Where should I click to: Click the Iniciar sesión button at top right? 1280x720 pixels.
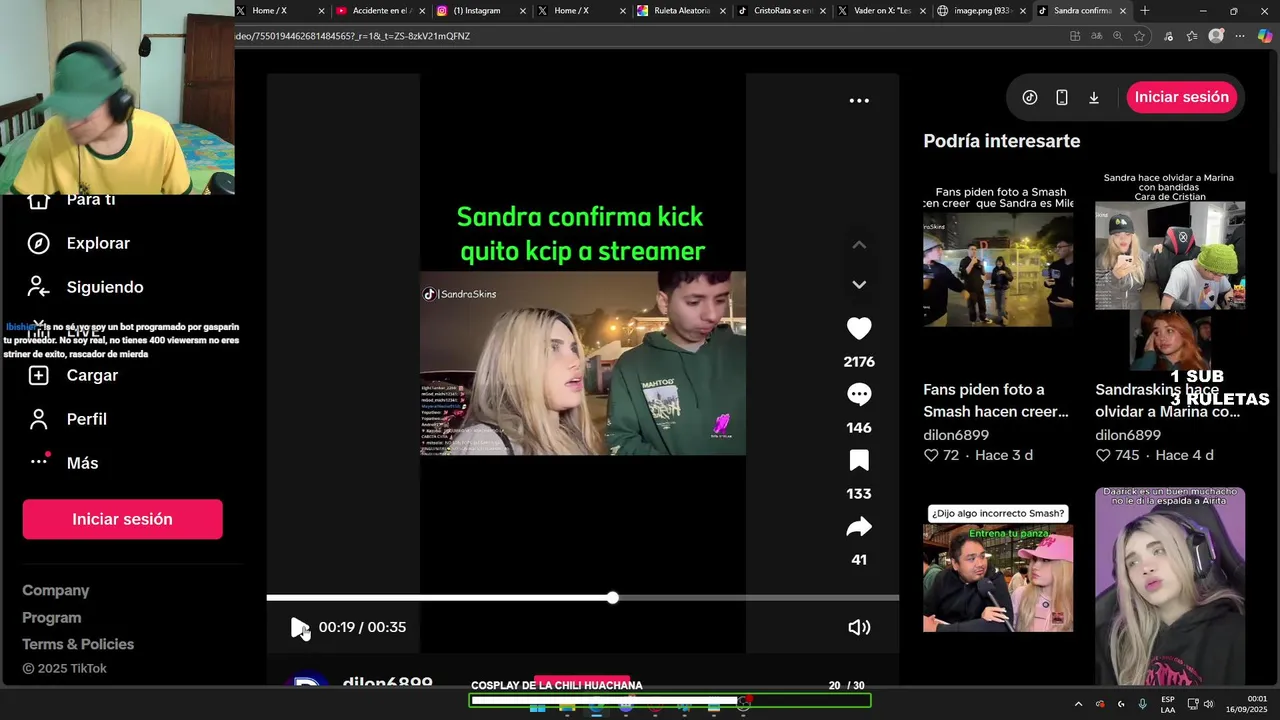pos(1182,97)
